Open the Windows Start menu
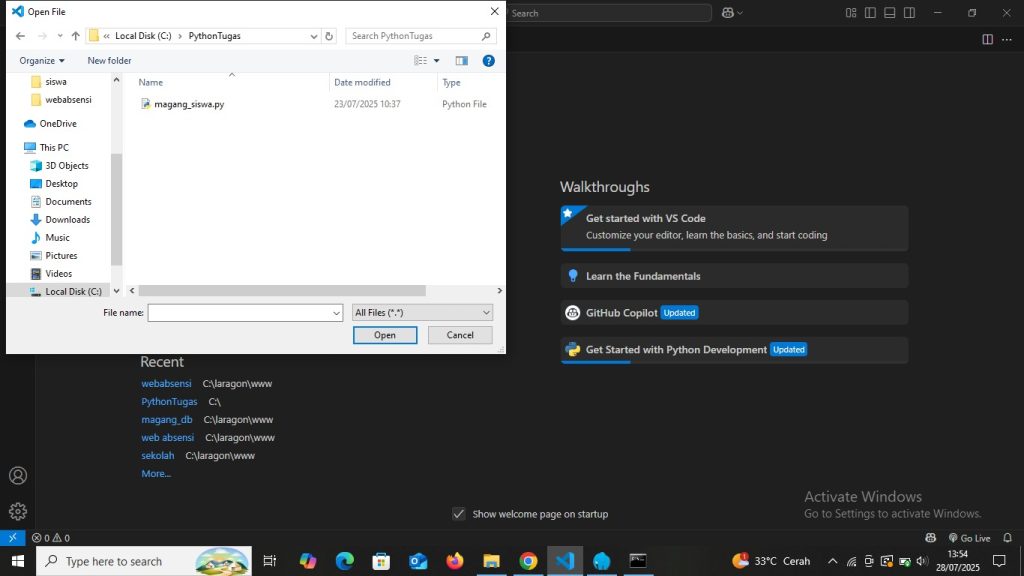Screen dimensions: 1024x576 17,560
